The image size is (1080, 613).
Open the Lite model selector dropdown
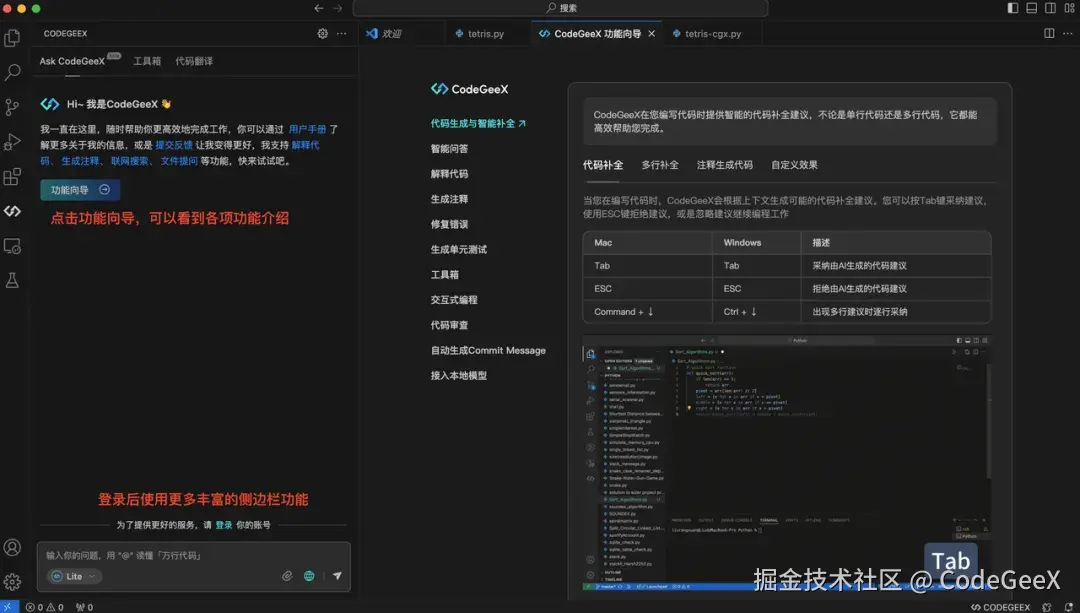pos(72,576)
